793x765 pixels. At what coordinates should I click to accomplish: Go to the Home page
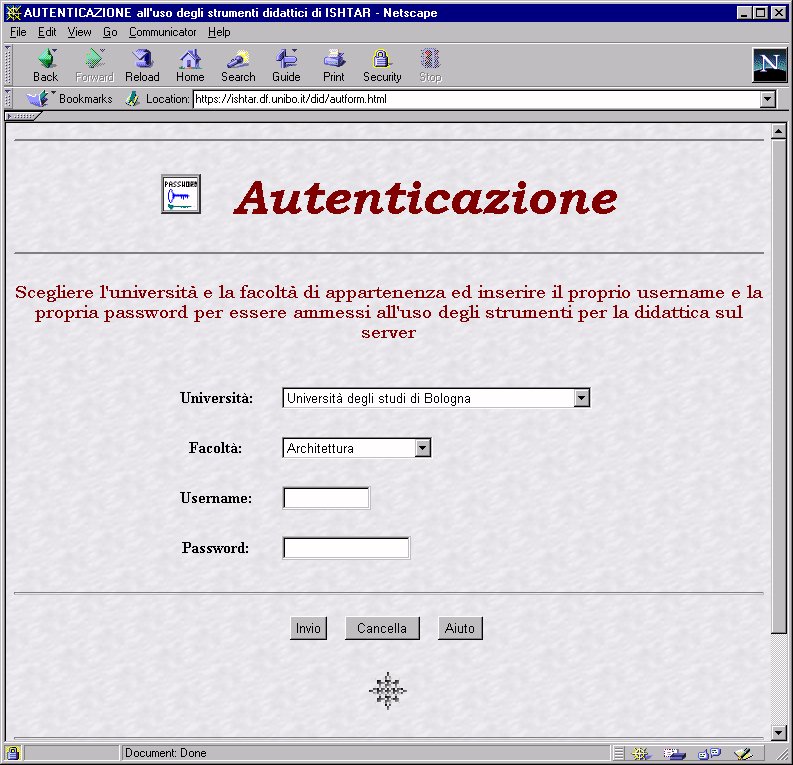(190, 66)
